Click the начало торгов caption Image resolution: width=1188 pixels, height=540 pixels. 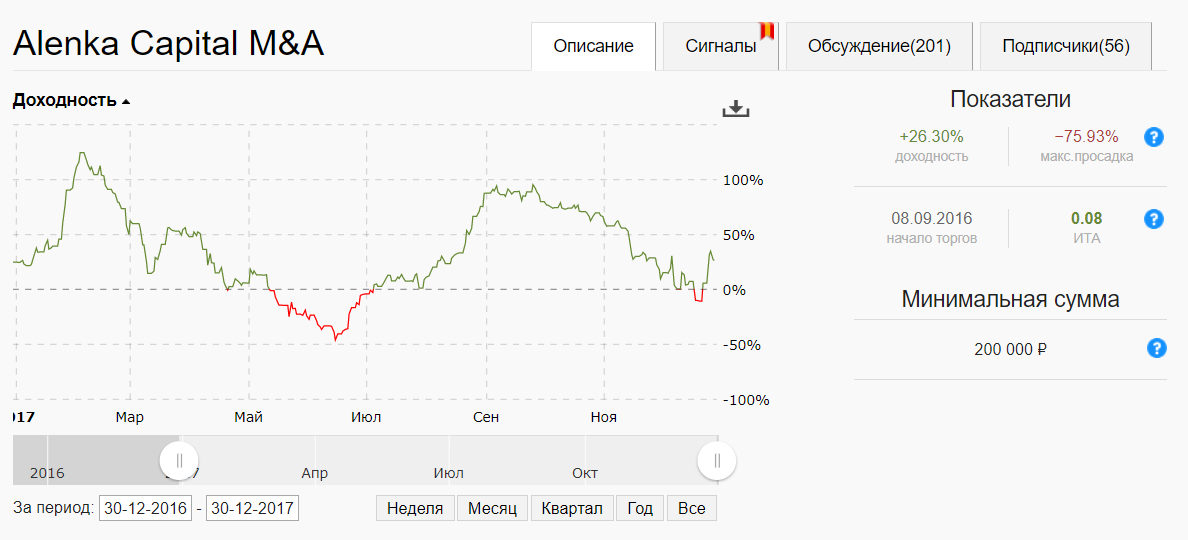tap(931, 238)
